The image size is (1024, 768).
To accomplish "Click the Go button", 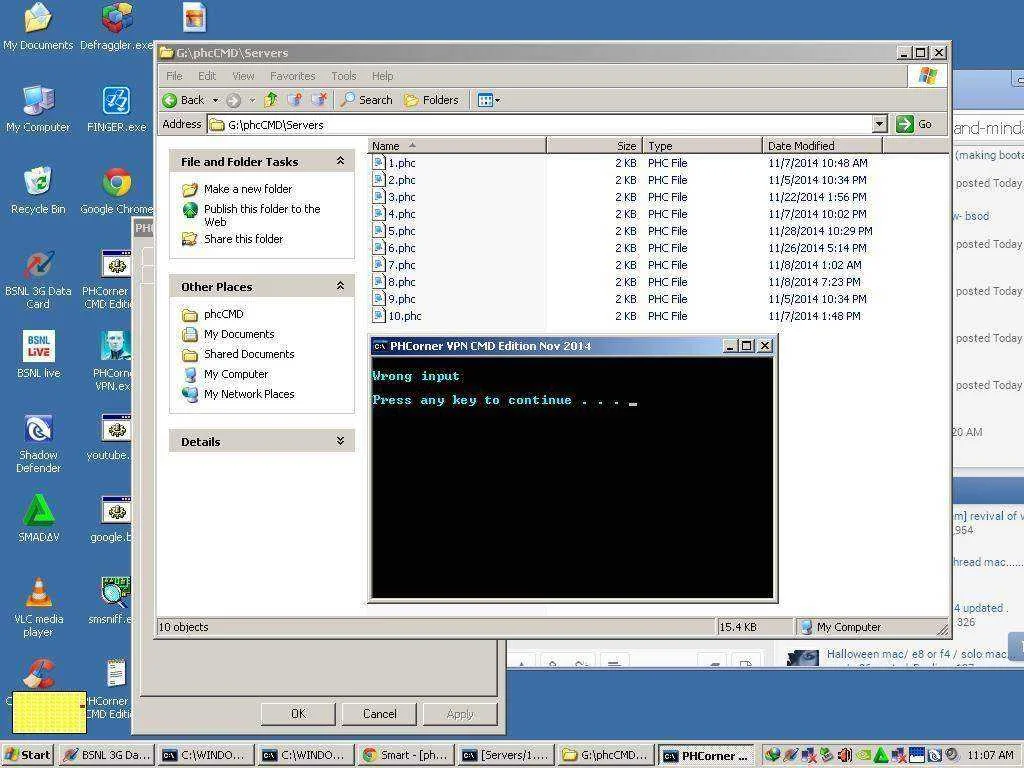I will click(x=914, y=124).
